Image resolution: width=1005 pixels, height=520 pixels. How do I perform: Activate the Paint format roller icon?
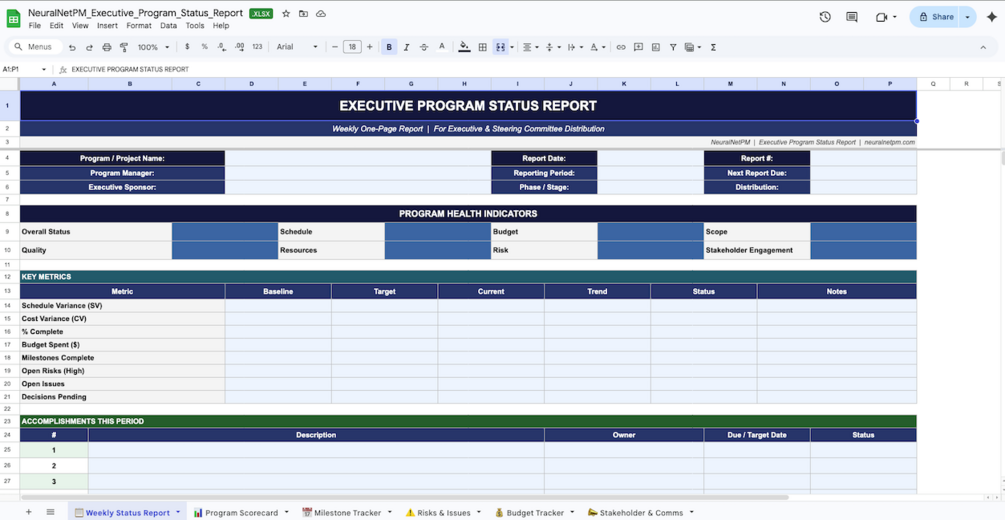[x=124, y=47]
